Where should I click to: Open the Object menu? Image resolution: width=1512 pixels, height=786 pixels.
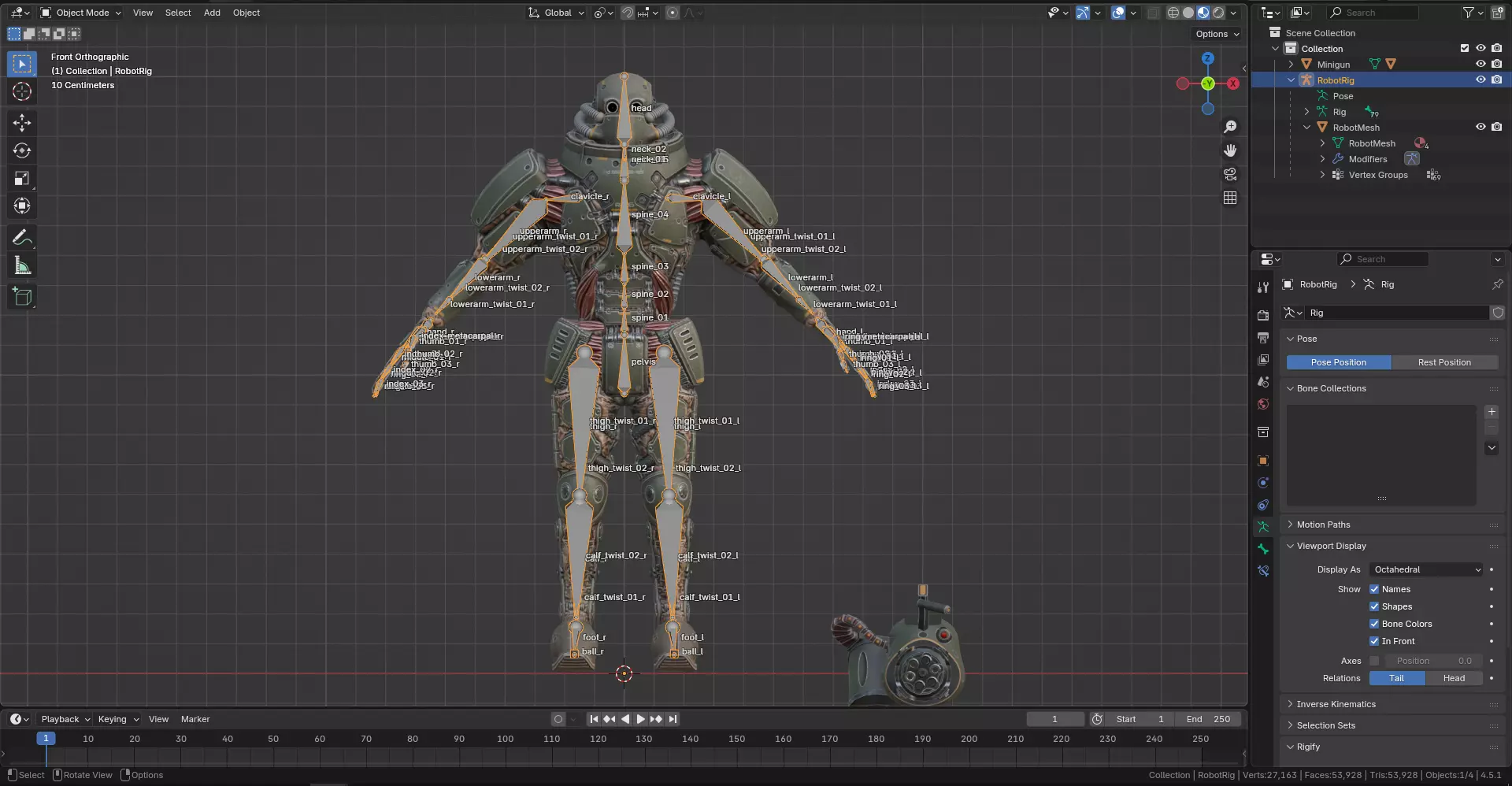tap(246, 13)
